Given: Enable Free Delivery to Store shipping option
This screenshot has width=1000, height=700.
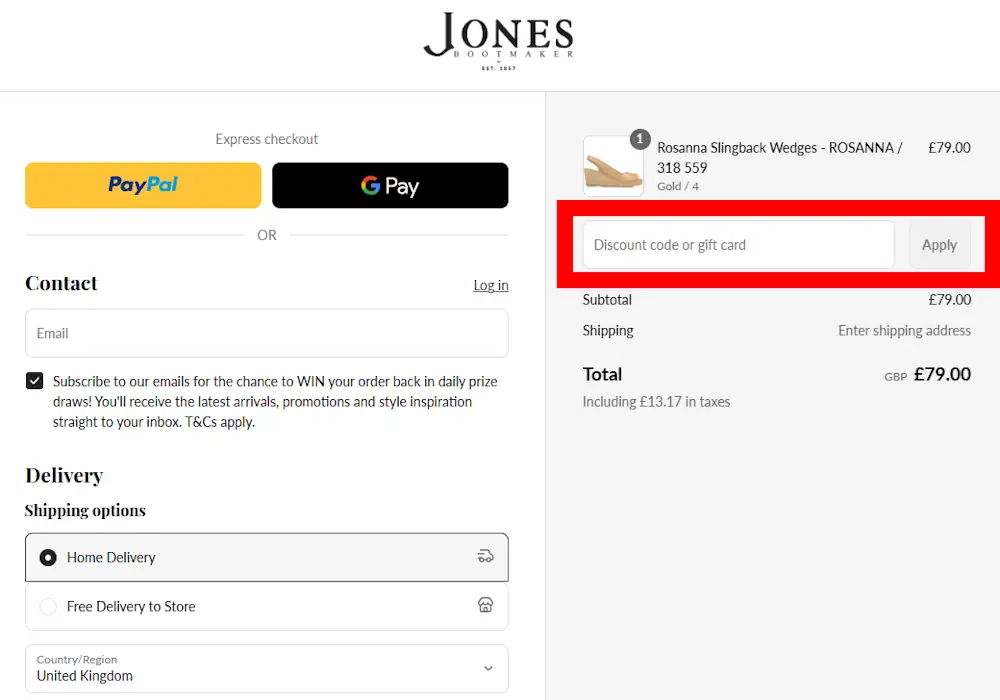Looking at the screenshot, I should click(267, 604).
